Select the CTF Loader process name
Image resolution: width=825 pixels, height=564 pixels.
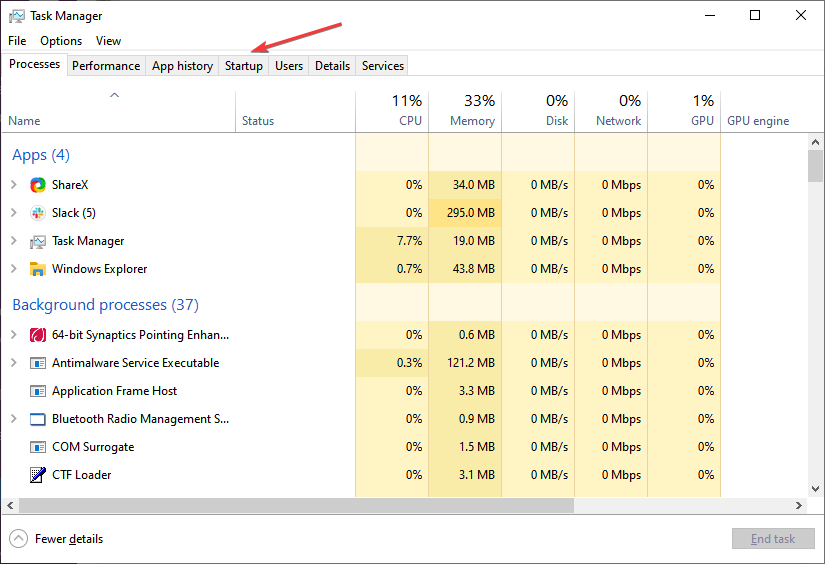click(82, 475)
